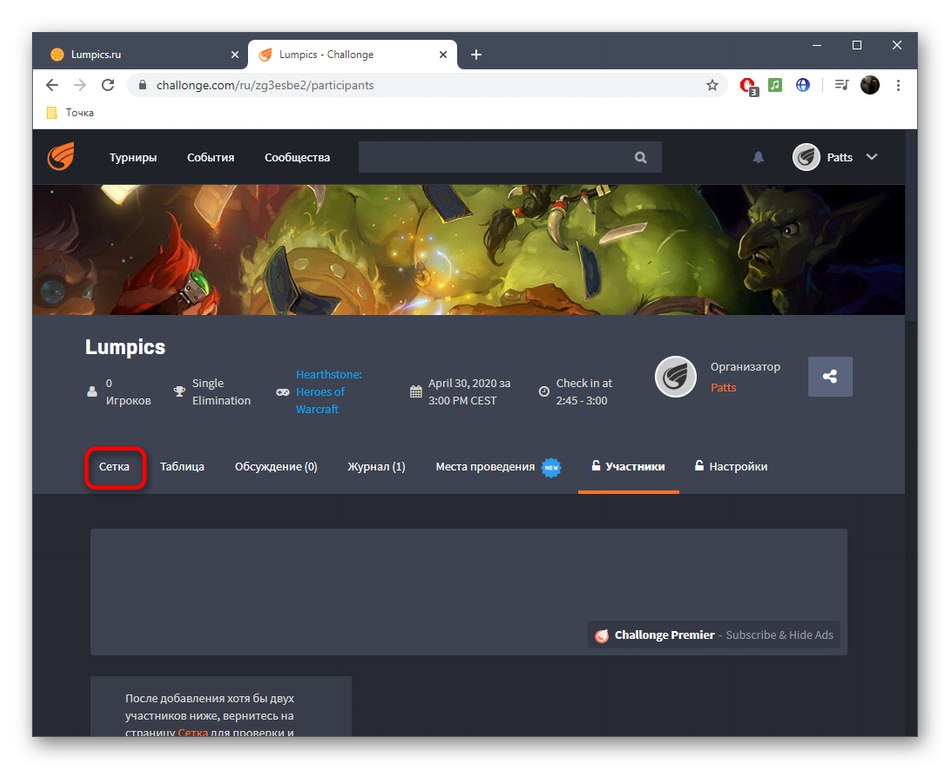Click the site search input field
This screenshot has height=769, width=950.
tap(510, 158)
